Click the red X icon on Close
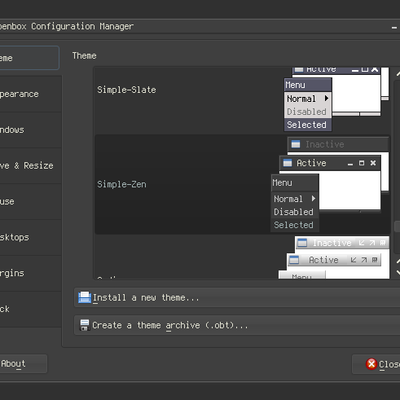Screen dimensions: 400x400 [x=371, y=364]
